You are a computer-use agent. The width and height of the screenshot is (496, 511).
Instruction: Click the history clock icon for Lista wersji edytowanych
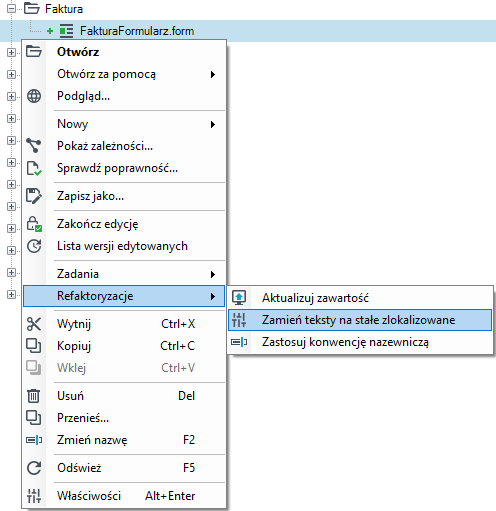(34, 246)
